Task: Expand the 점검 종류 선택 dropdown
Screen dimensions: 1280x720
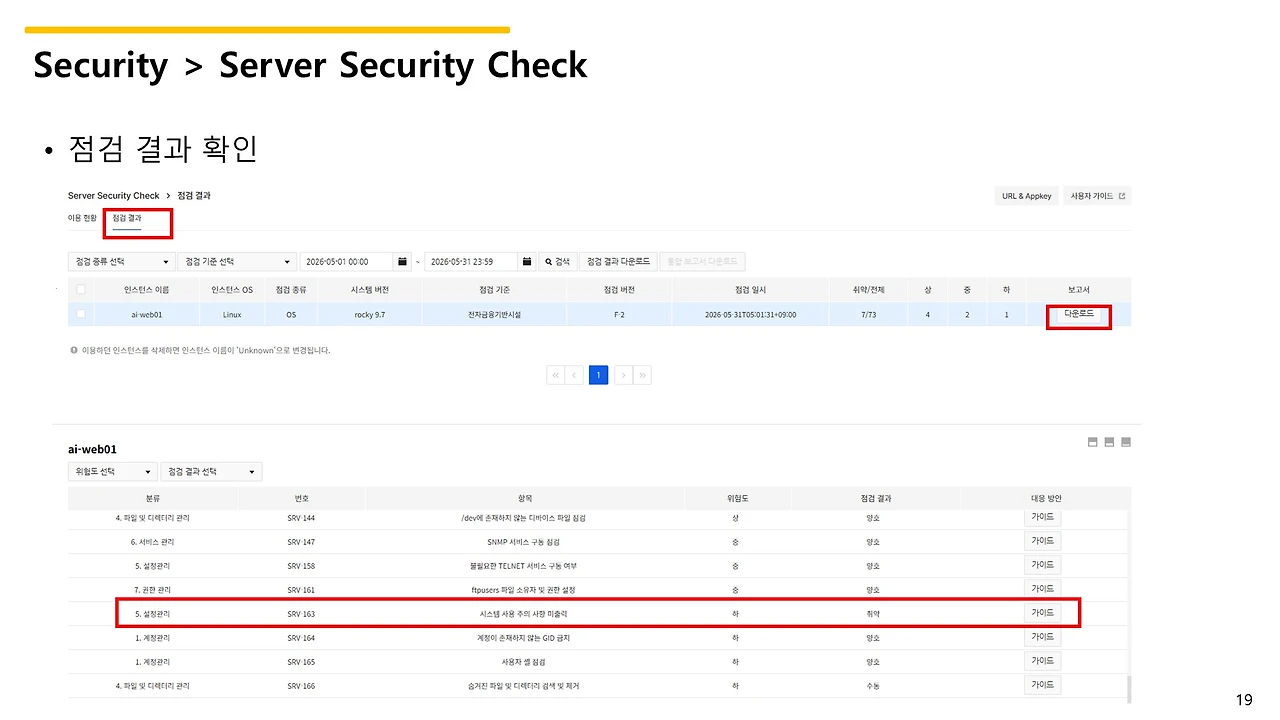Action: [121, 261]
